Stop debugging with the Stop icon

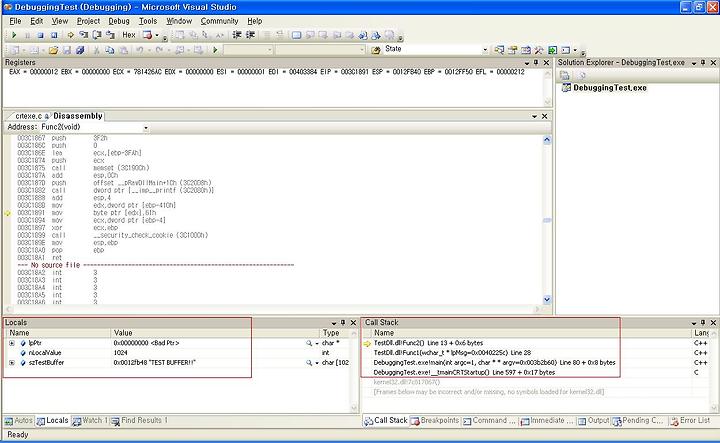40,35
